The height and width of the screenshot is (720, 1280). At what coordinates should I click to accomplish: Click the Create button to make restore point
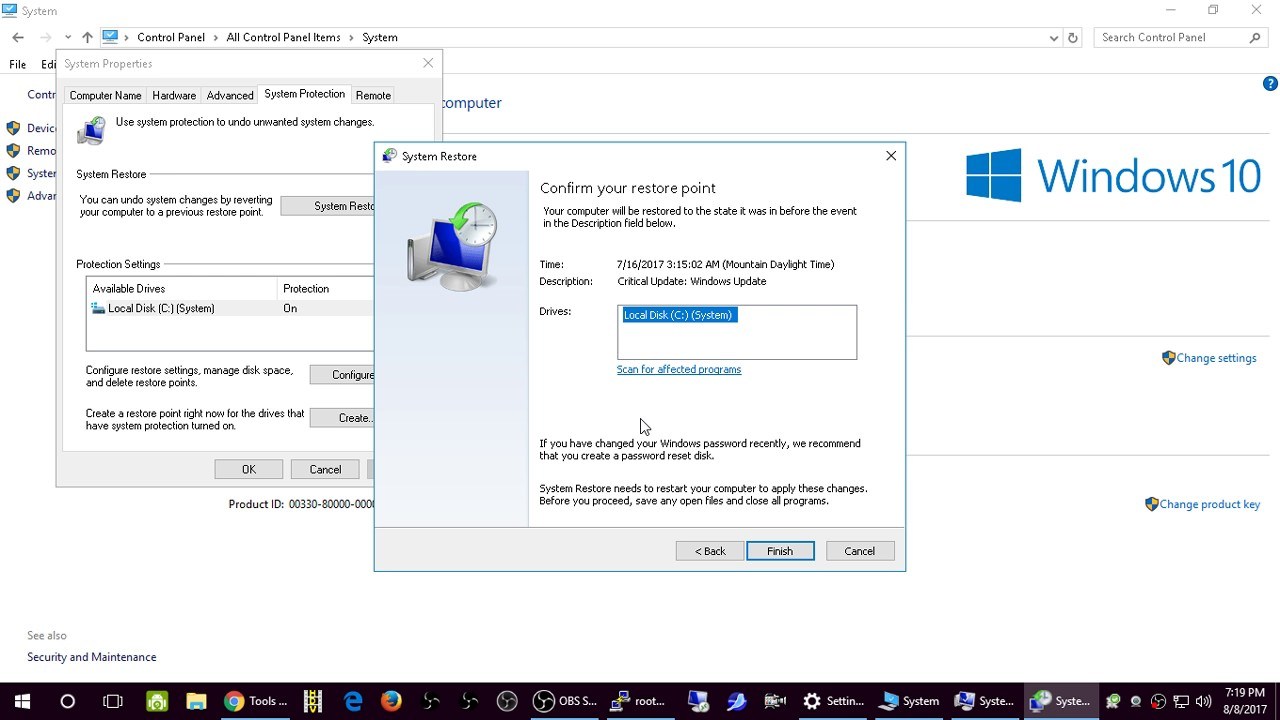[x=342, y=418]
